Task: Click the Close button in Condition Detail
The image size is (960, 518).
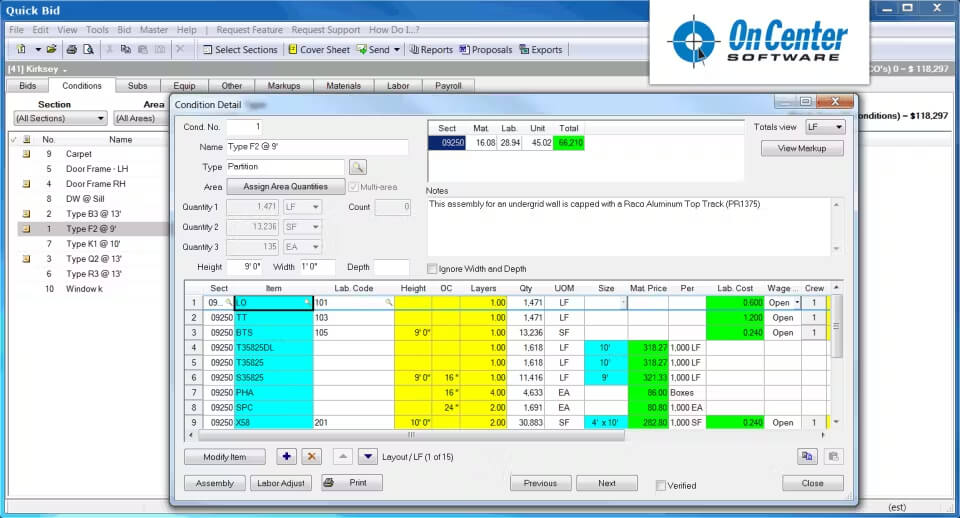Action: pos(812,483)
